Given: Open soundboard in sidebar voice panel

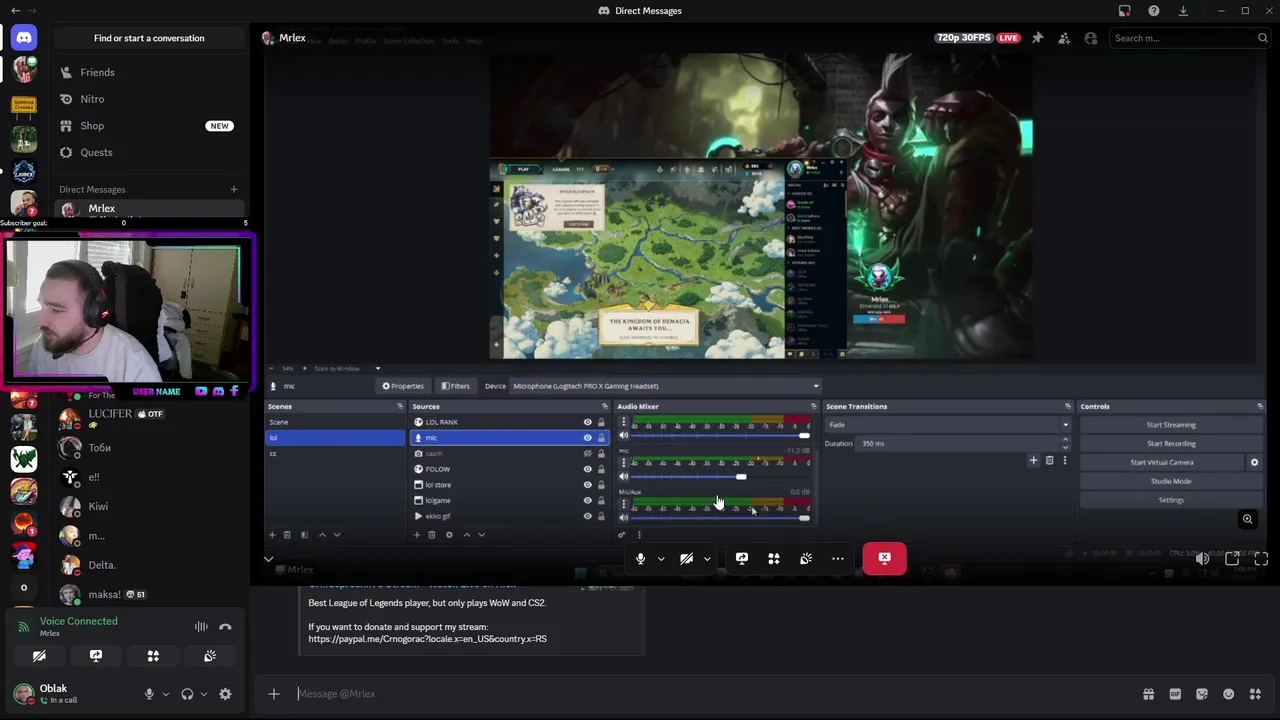Looking at the screenshot, I should [x=210, y=656].
